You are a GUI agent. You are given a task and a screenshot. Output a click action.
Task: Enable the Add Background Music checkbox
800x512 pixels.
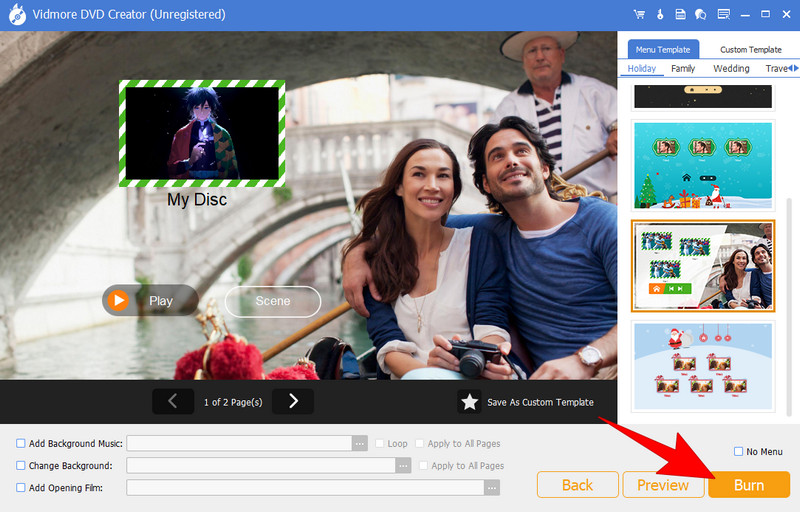coord(21,443)
